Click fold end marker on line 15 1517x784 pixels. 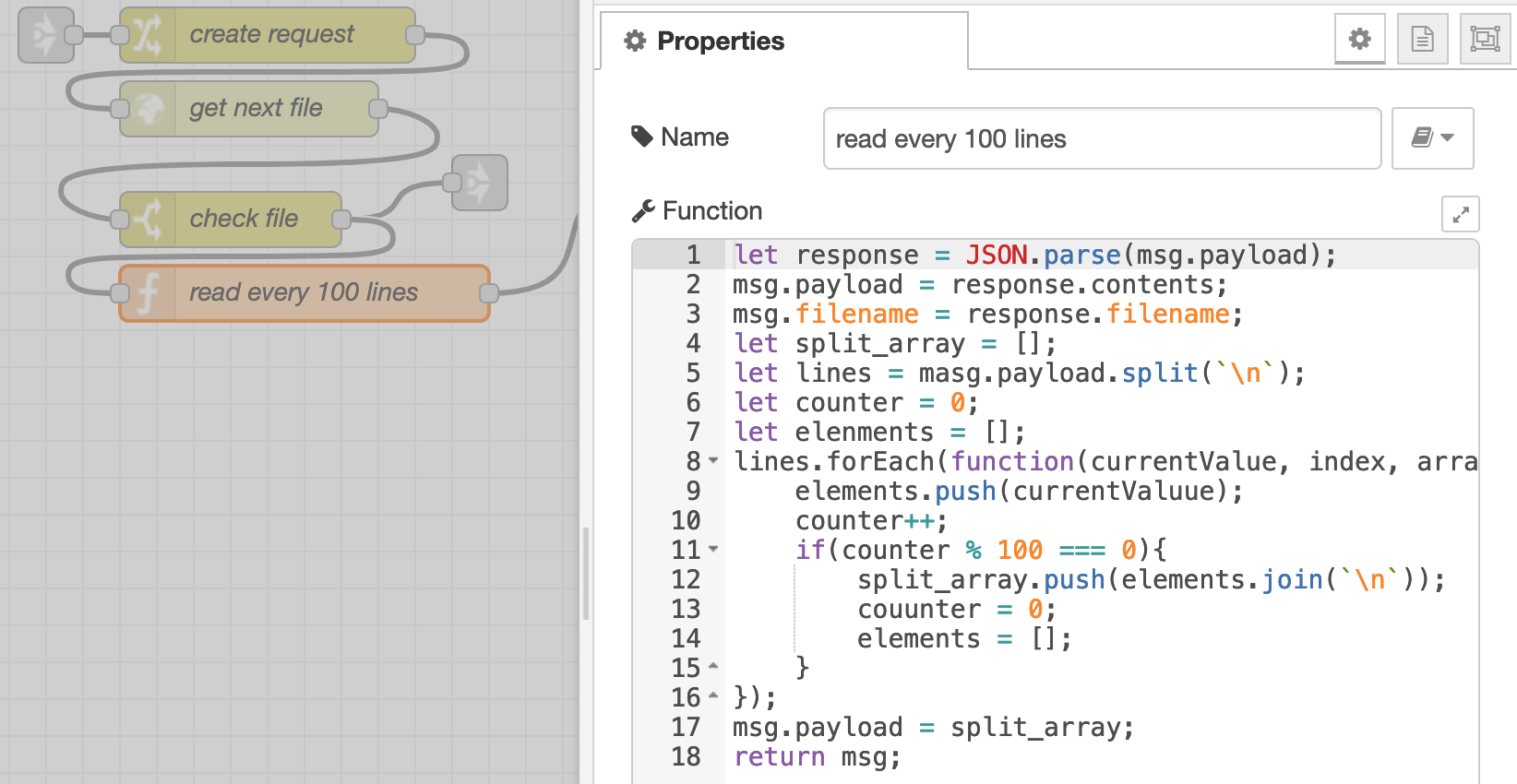coord(713,666)
